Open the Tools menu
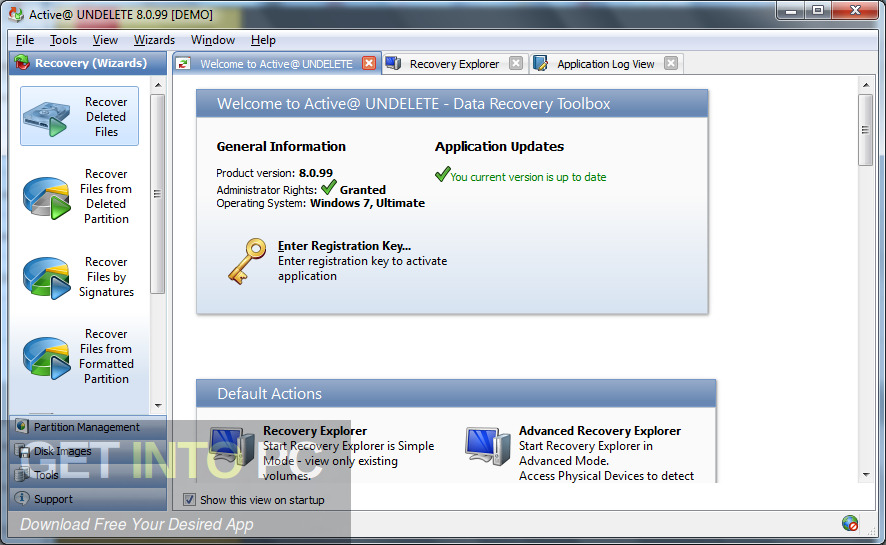This screenshot has width=886, height=545. pyautogui.click(x=63, y=40)
